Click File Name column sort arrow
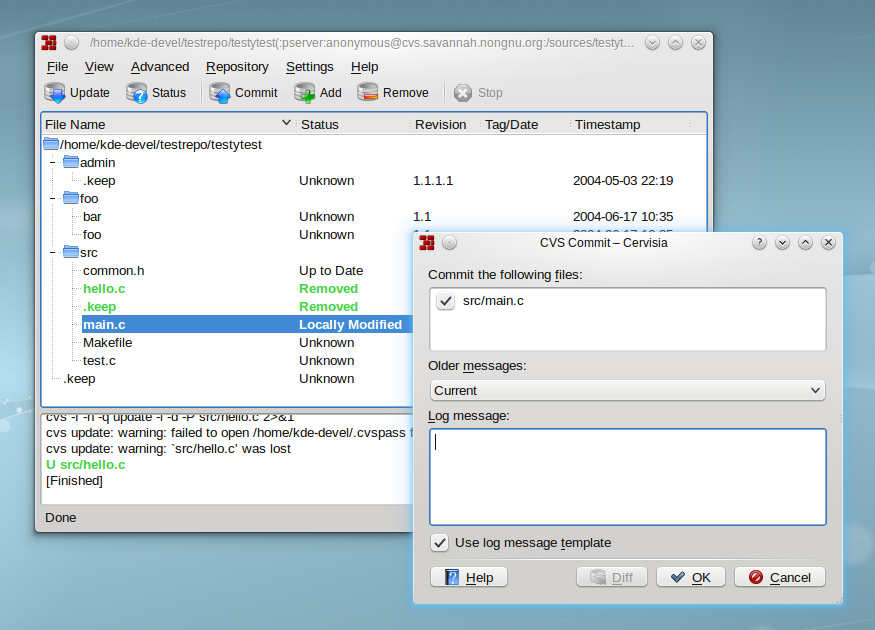 [286, 123]
